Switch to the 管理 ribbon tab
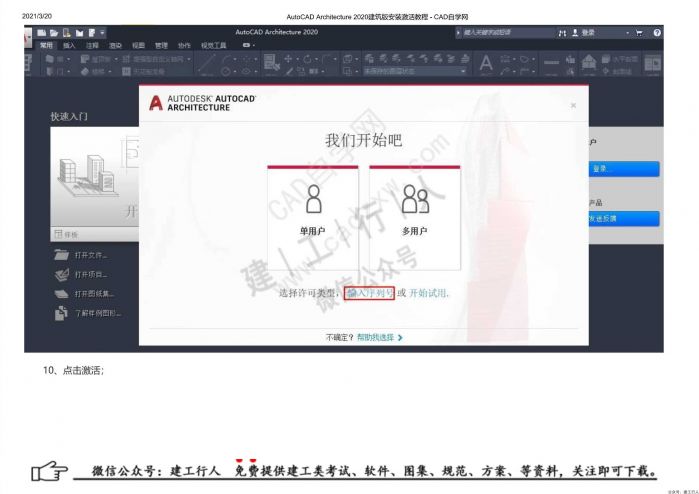This screenshot has width=699, height=494. [x=161, y=45]
